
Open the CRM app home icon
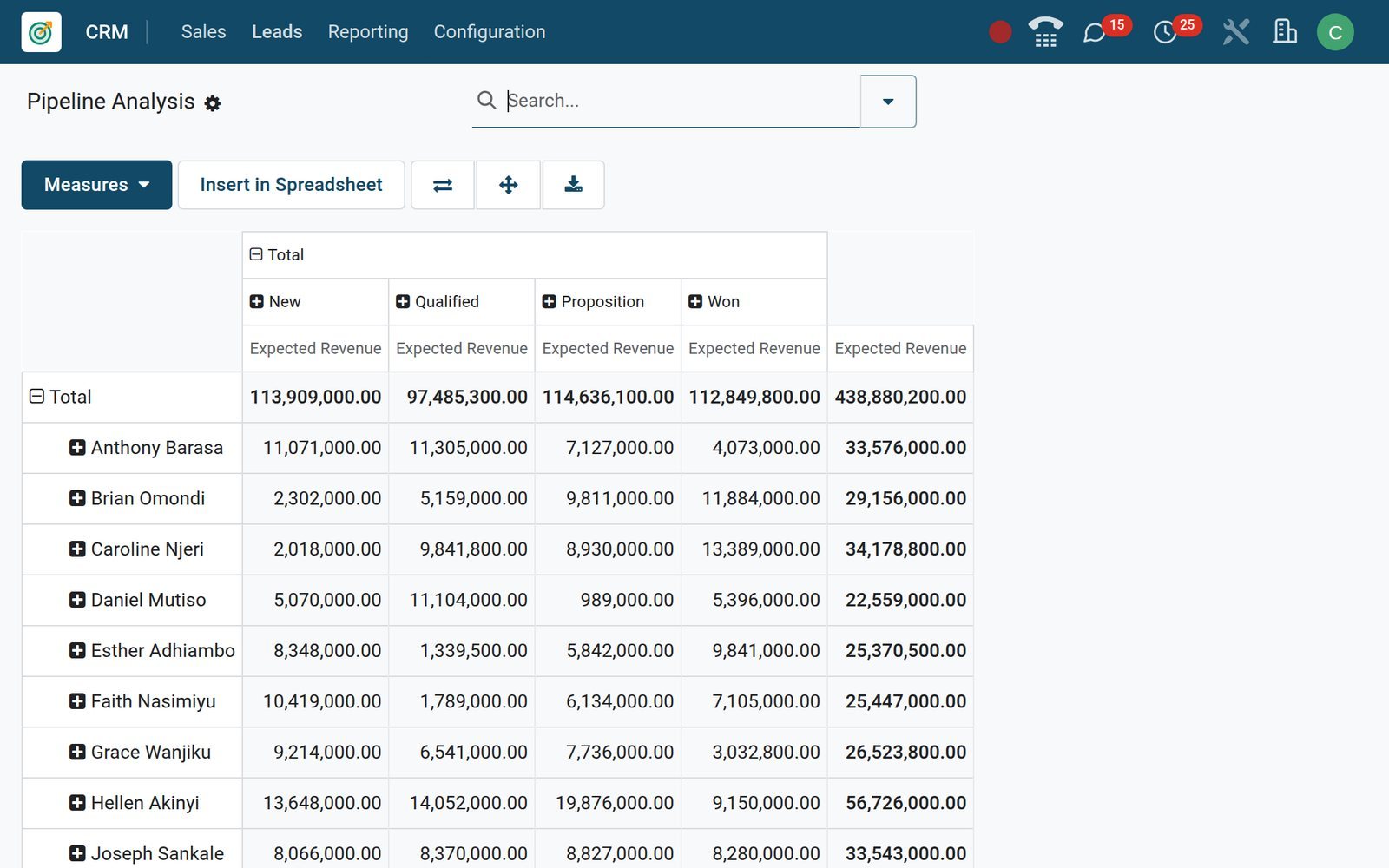pos(41,32)
